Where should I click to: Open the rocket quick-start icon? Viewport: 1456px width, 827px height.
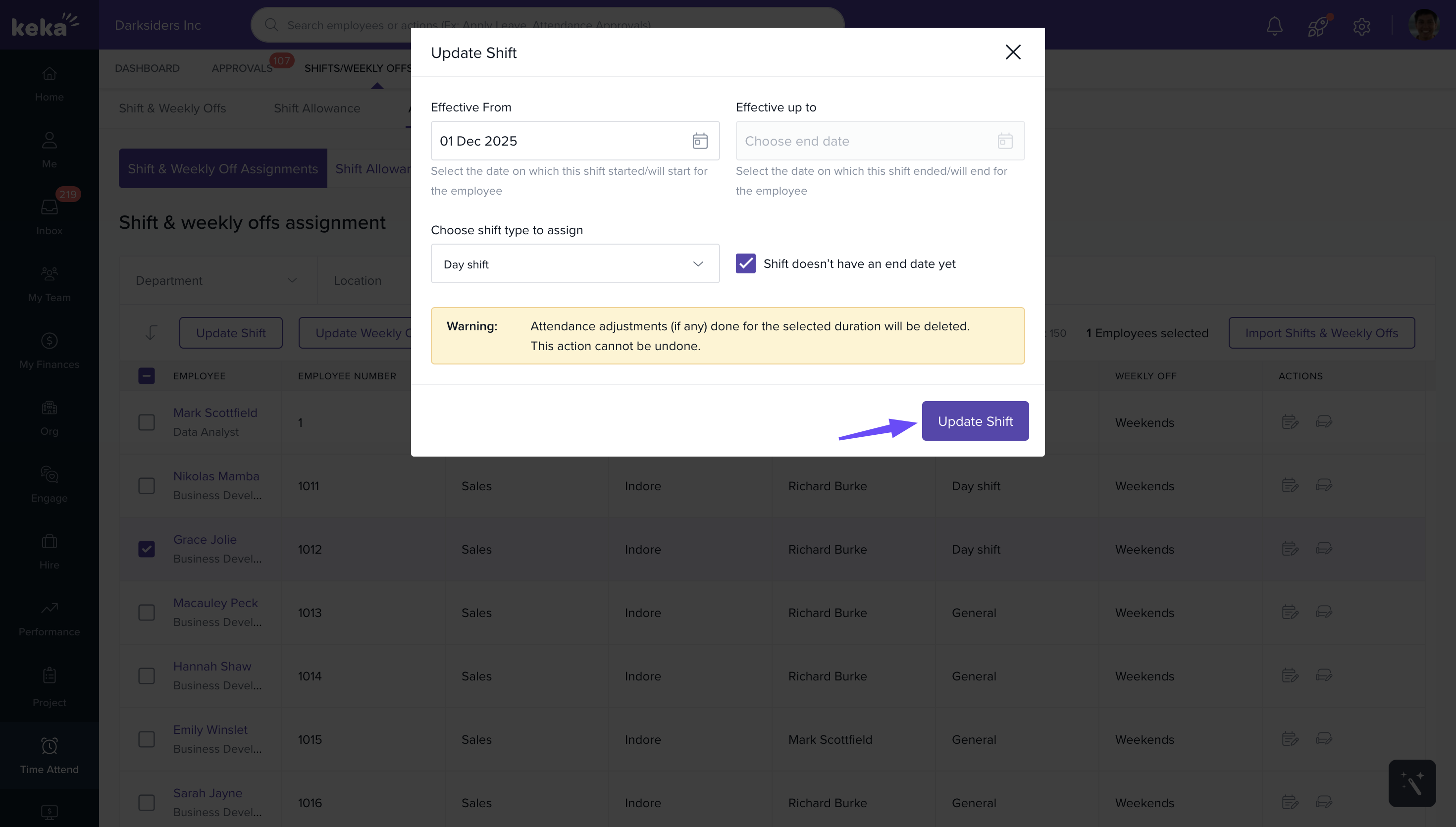(1317, 26)
